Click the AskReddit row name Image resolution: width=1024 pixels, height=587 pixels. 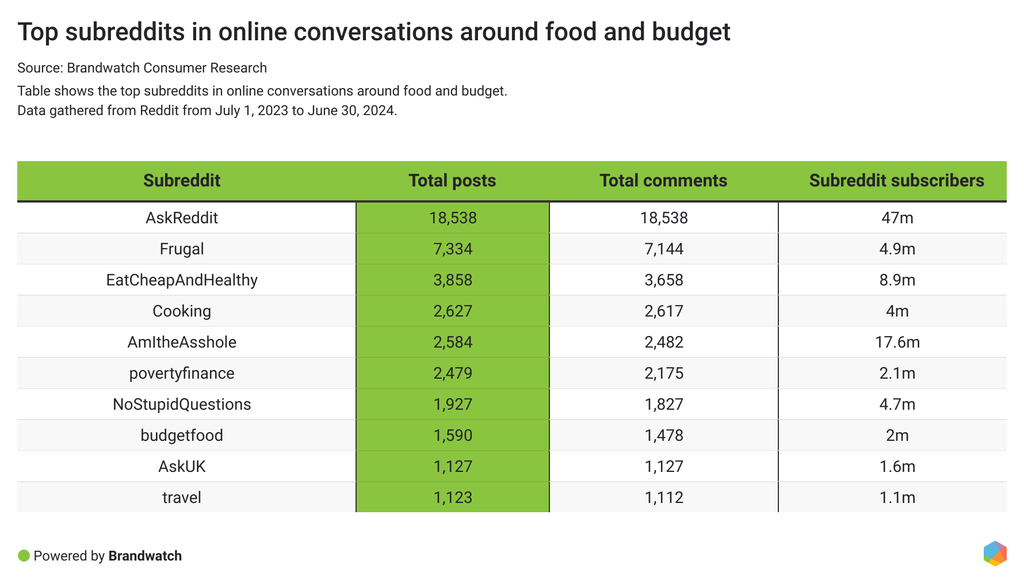pos(182,217)
